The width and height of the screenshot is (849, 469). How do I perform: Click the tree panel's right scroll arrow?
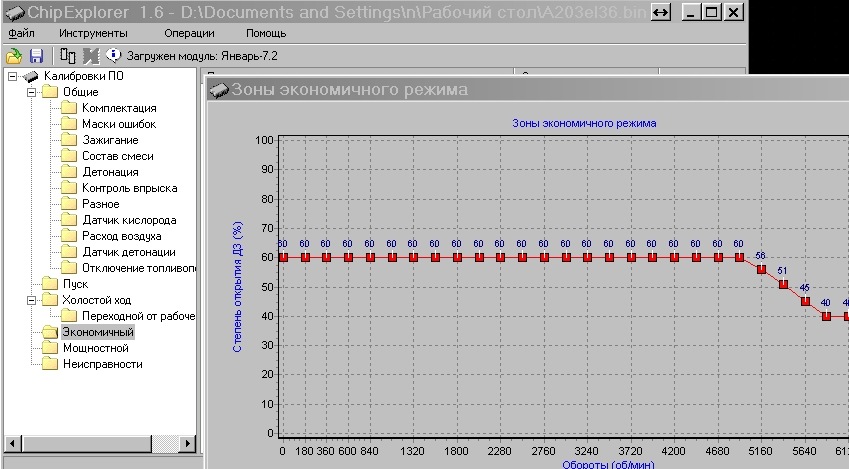point(187,444)
